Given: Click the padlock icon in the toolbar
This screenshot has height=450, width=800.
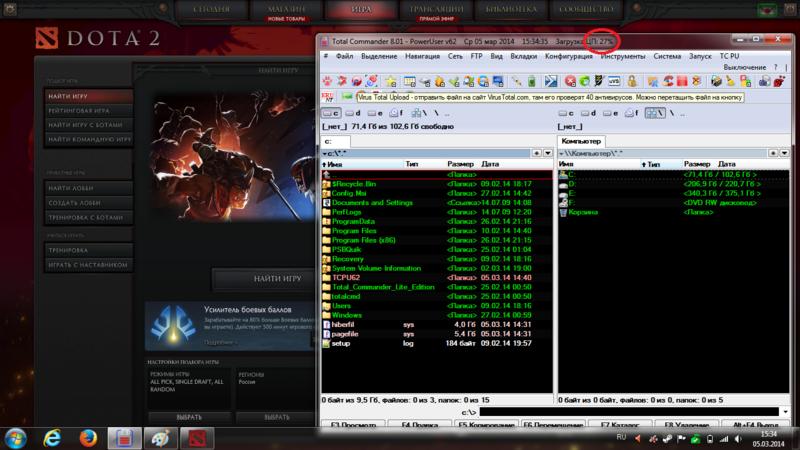Looking at the screenshot, I should click(x=632, y=81).
